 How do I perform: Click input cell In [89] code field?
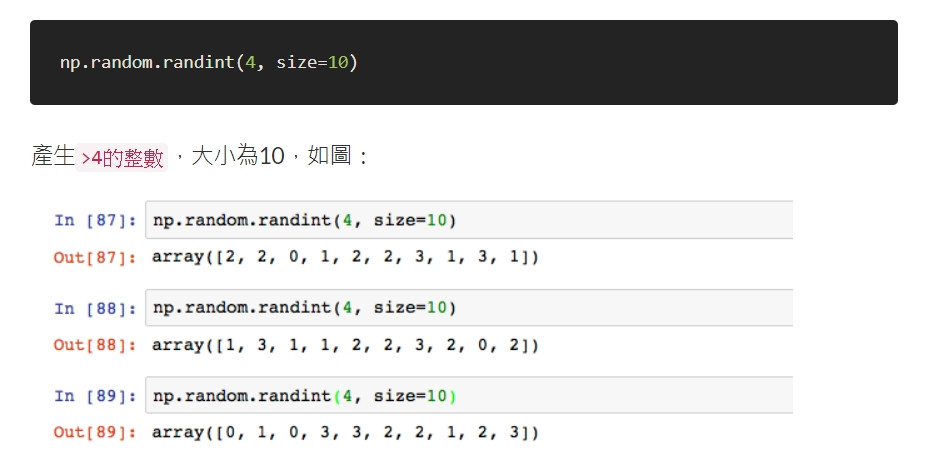(x=469, y=395)
